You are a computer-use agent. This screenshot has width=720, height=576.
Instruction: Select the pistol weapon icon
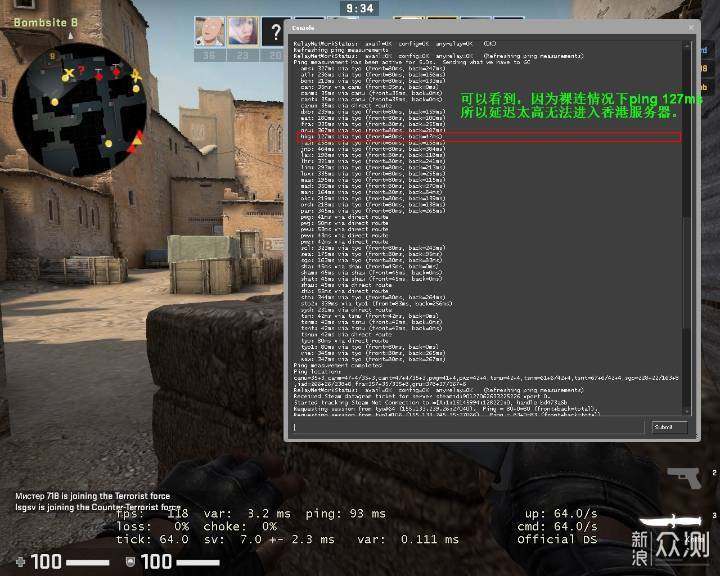pos(684,478)
